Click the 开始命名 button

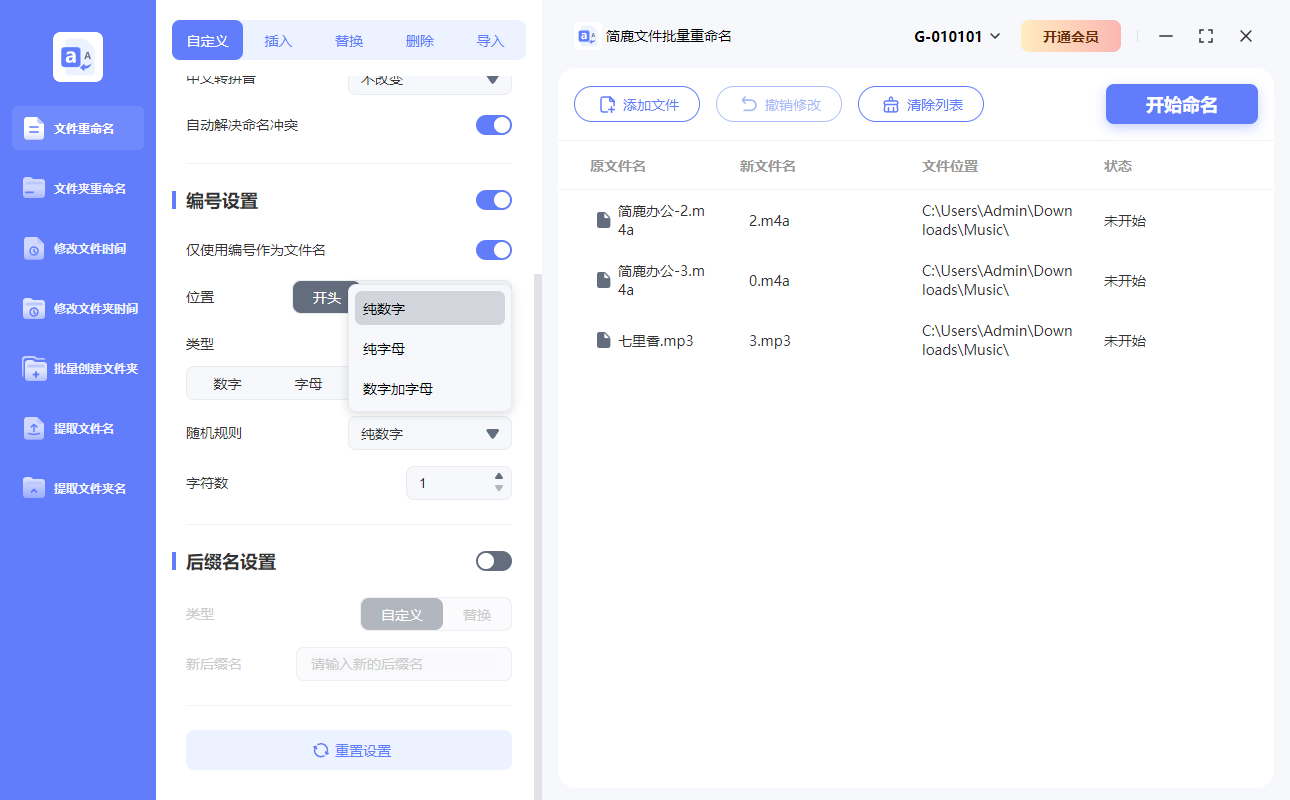coord(1181,104)
